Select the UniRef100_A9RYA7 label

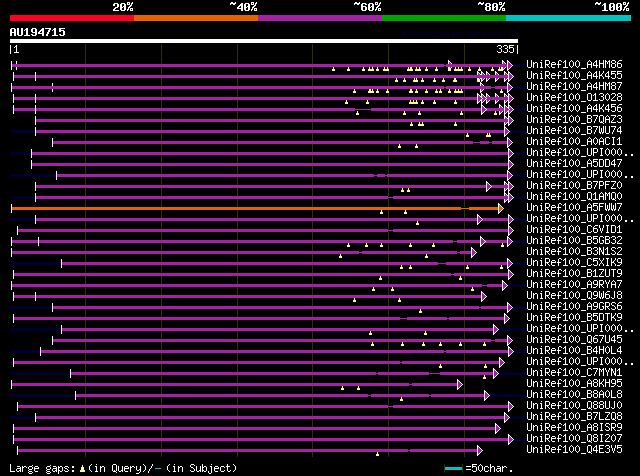tap(574, 285)
